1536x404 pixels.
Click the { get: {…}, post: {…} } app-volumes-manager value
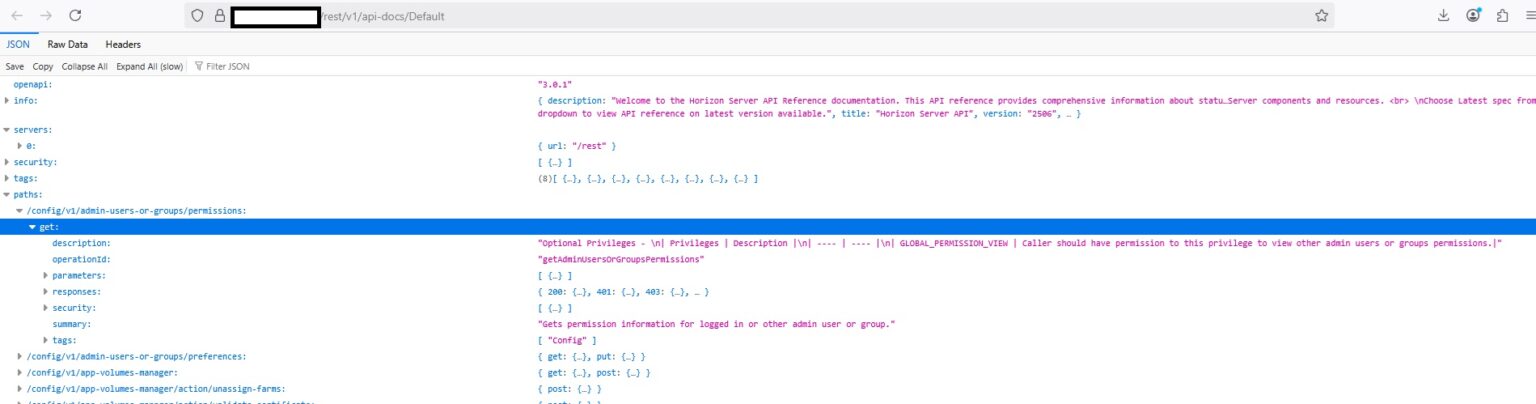click(x=594, y=372)
